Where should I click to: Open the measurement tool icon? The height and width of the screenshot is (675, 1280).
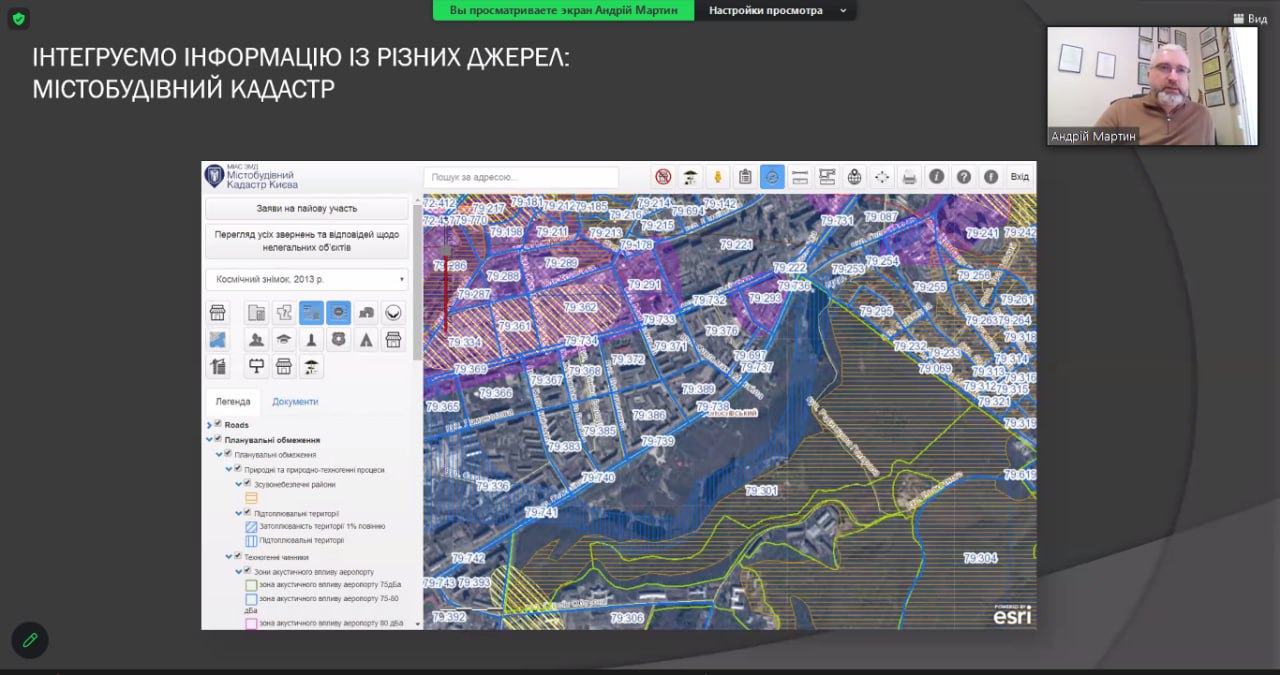coord(800,176)
